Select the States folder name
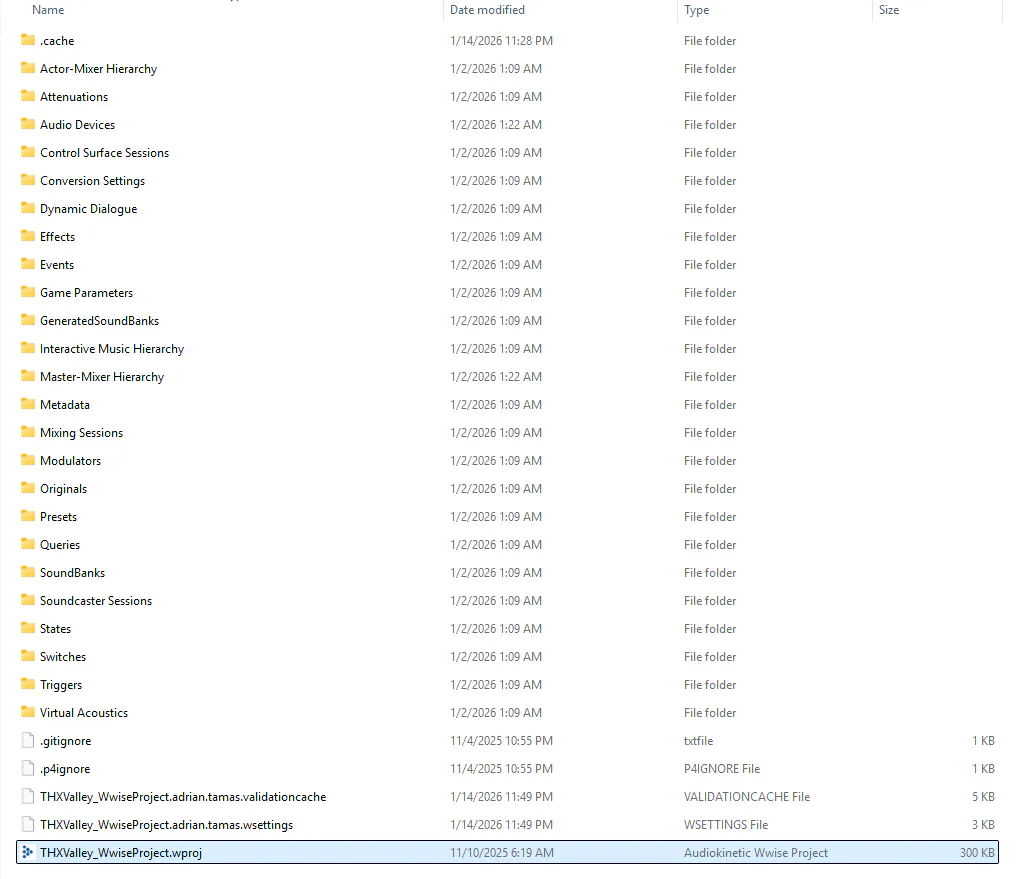 click(55, 629)
